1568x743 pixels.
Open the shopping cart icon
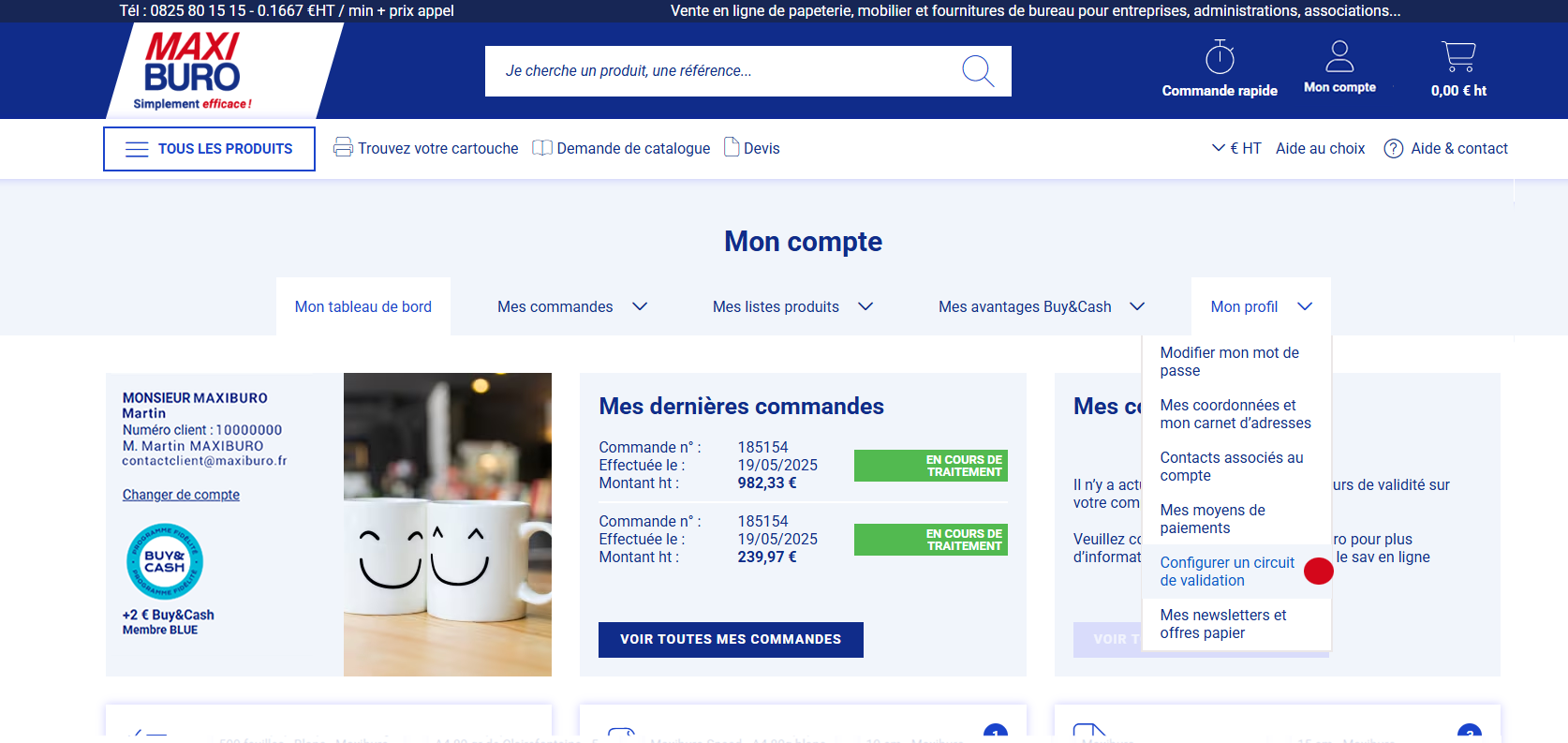pos(1458,57)
